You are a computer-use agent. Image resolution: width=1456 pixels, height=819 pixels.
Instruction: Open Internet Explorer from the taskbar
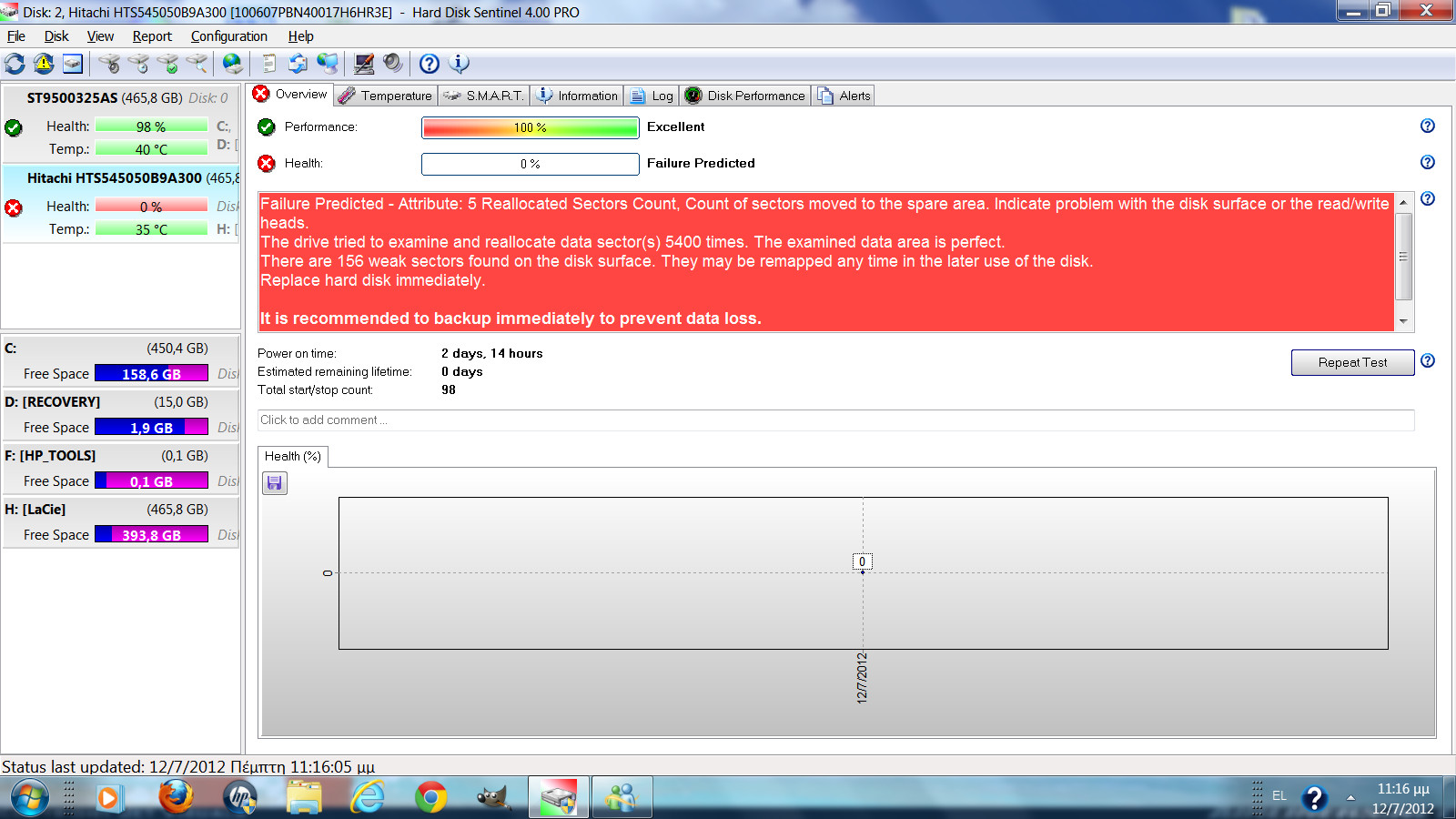[368, 798]
